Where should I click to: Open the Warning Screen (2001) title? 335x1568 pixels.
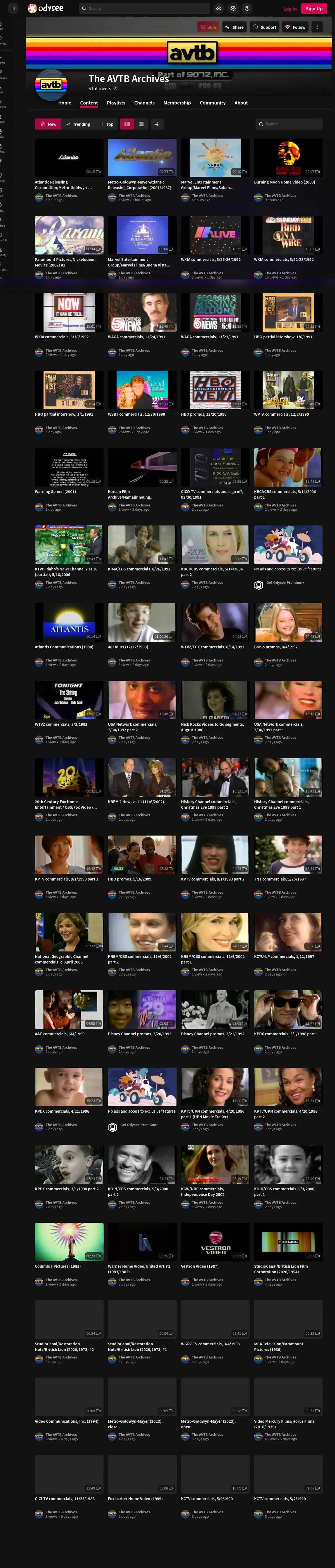(55, 492)
